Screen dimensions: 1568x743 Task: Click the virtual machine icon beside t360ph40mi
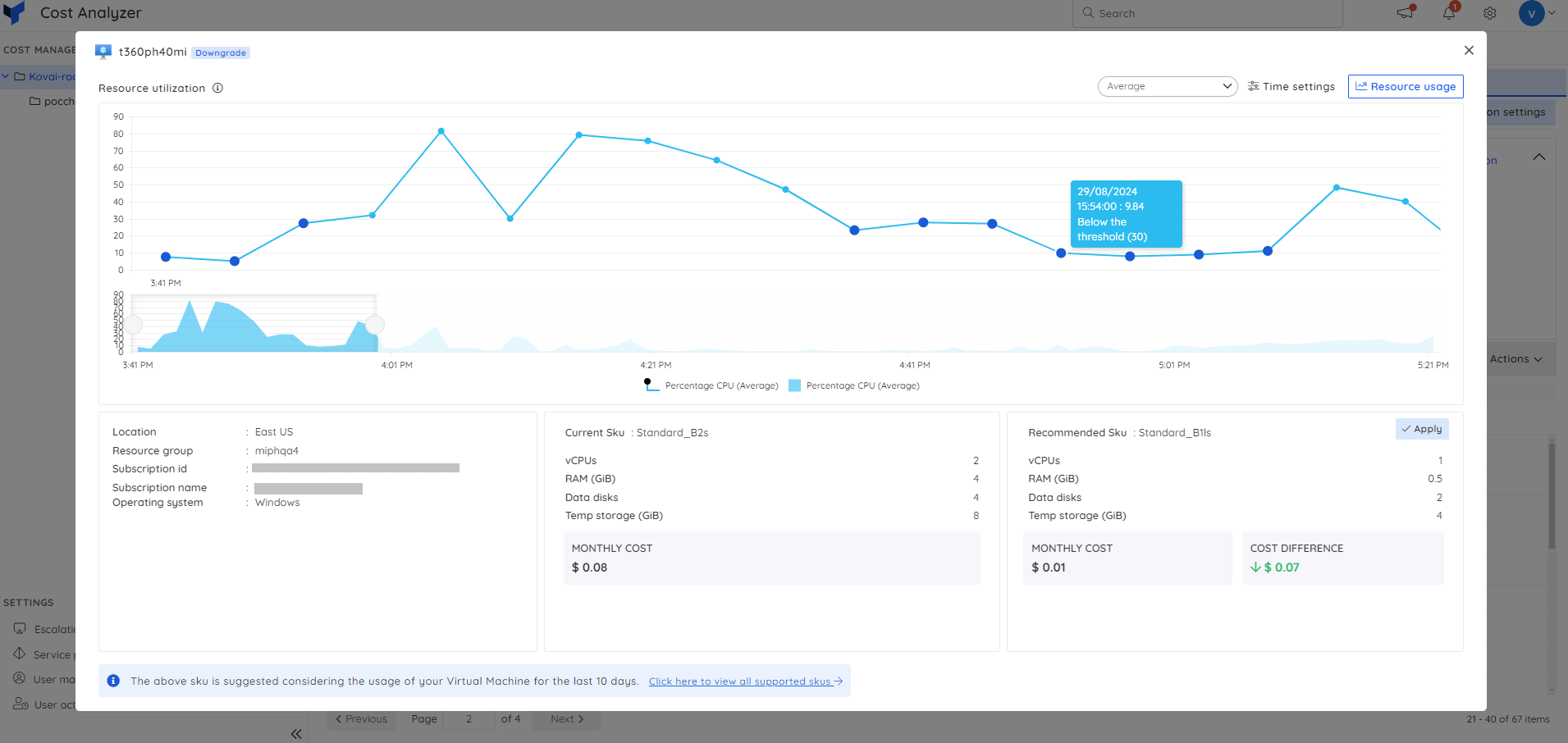tap(103, 52)
